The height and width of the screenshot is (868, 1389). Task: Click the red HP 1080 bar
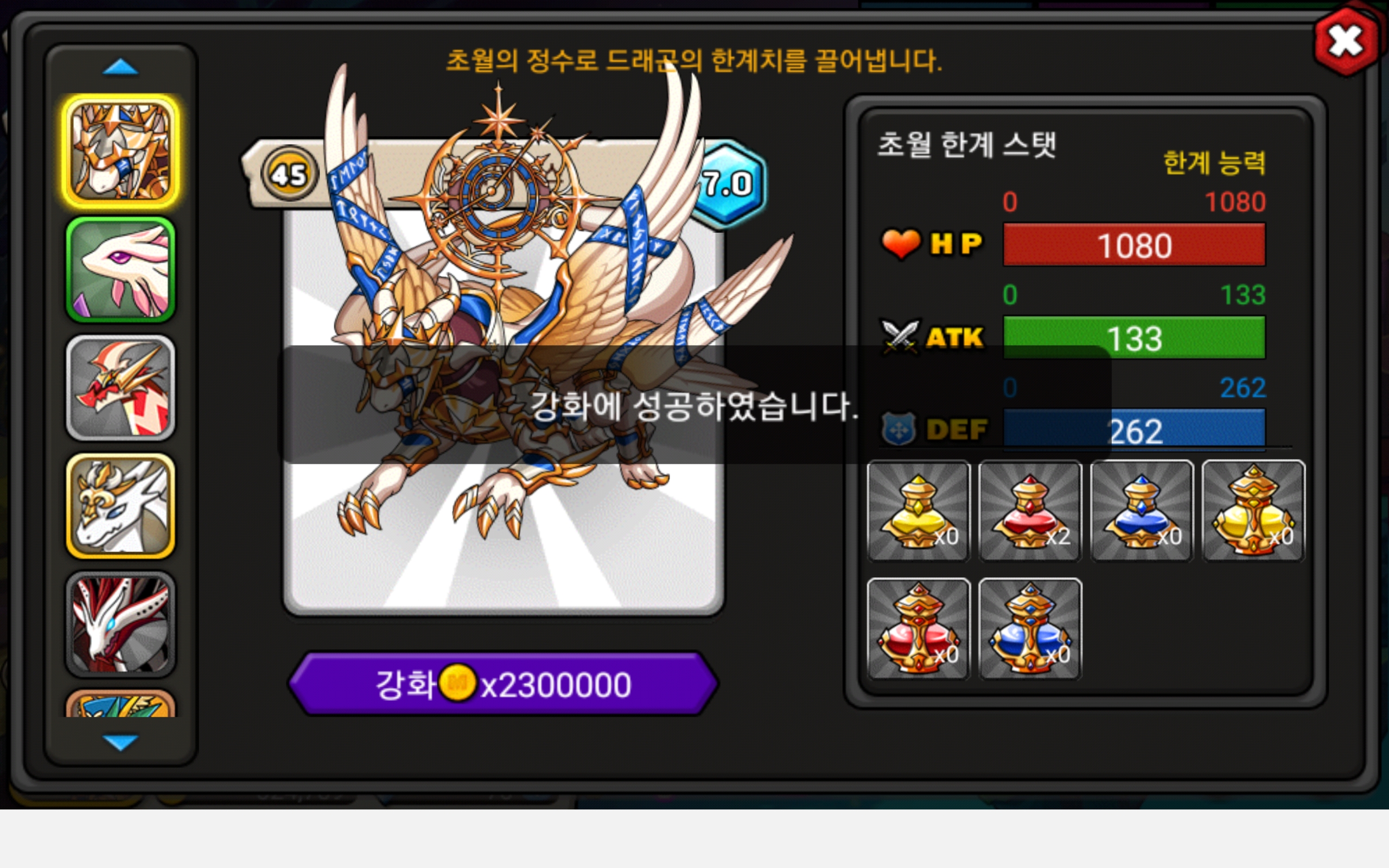coord(1134,245)
